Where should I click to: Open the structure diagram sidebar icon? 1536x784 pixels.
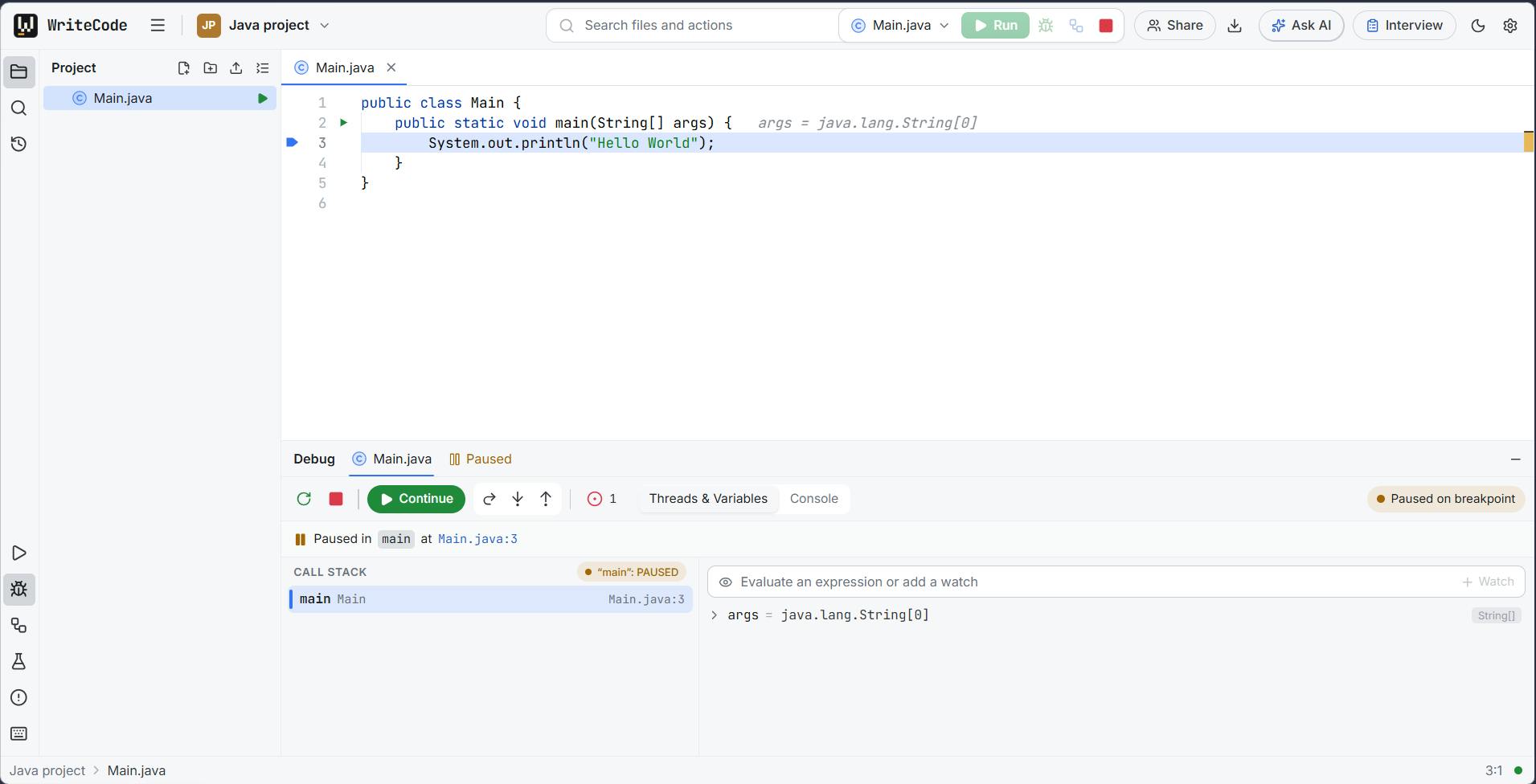pos(18,626)
